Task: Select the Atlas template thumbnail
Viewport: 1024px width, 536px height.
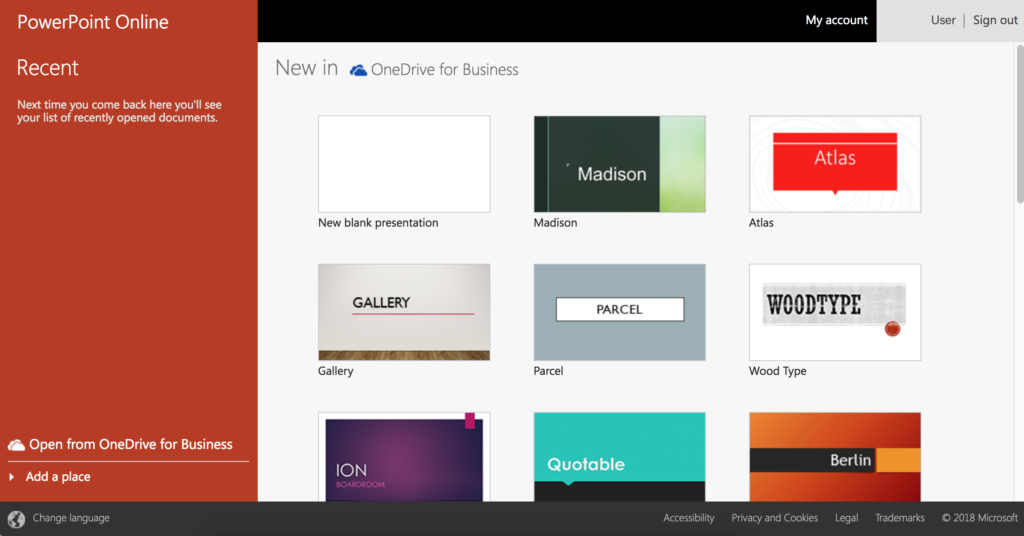Action: pos(835,164)
